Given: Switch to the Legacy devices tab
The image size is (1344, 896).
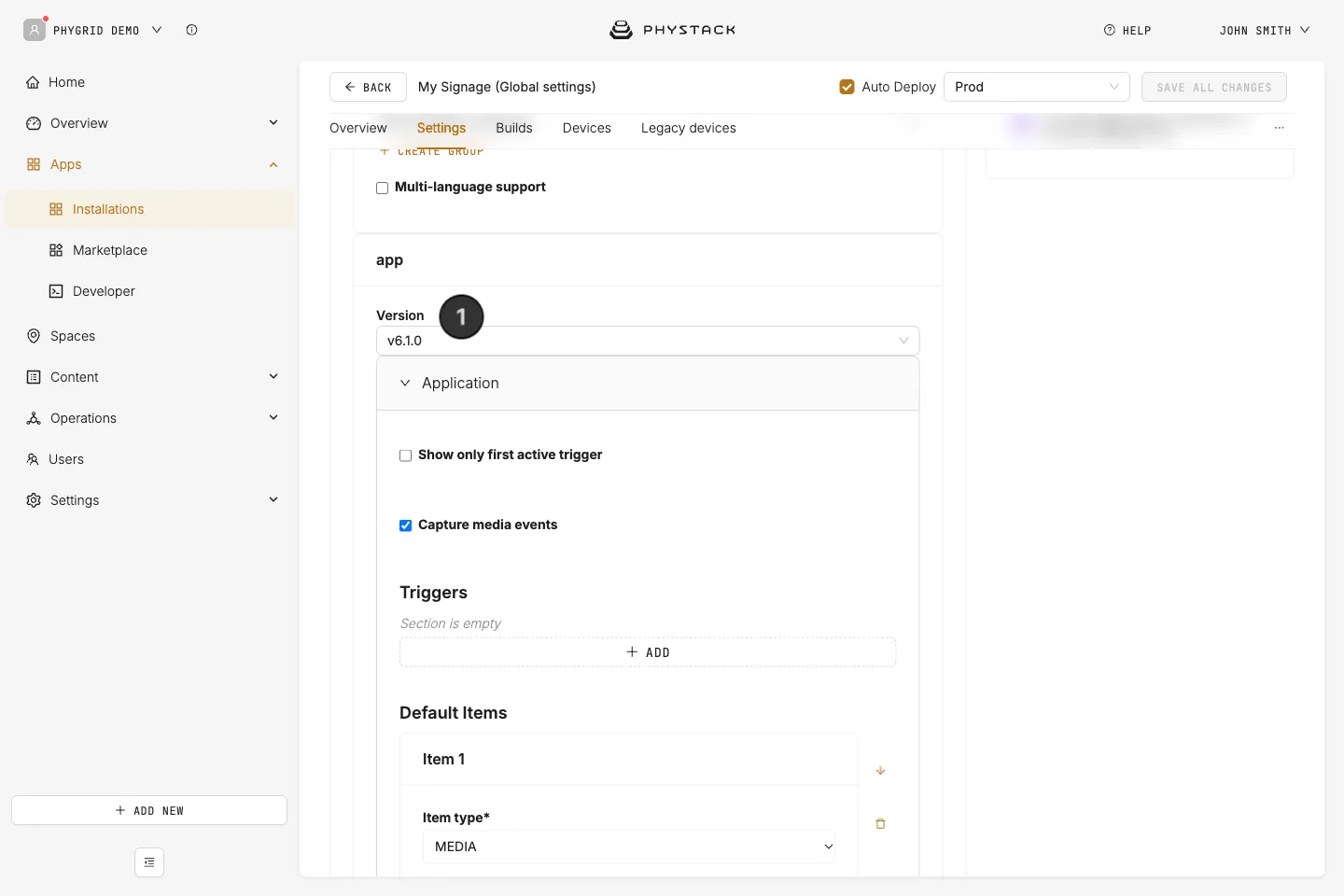Looking at the screenshot, I should pos(689,128).
